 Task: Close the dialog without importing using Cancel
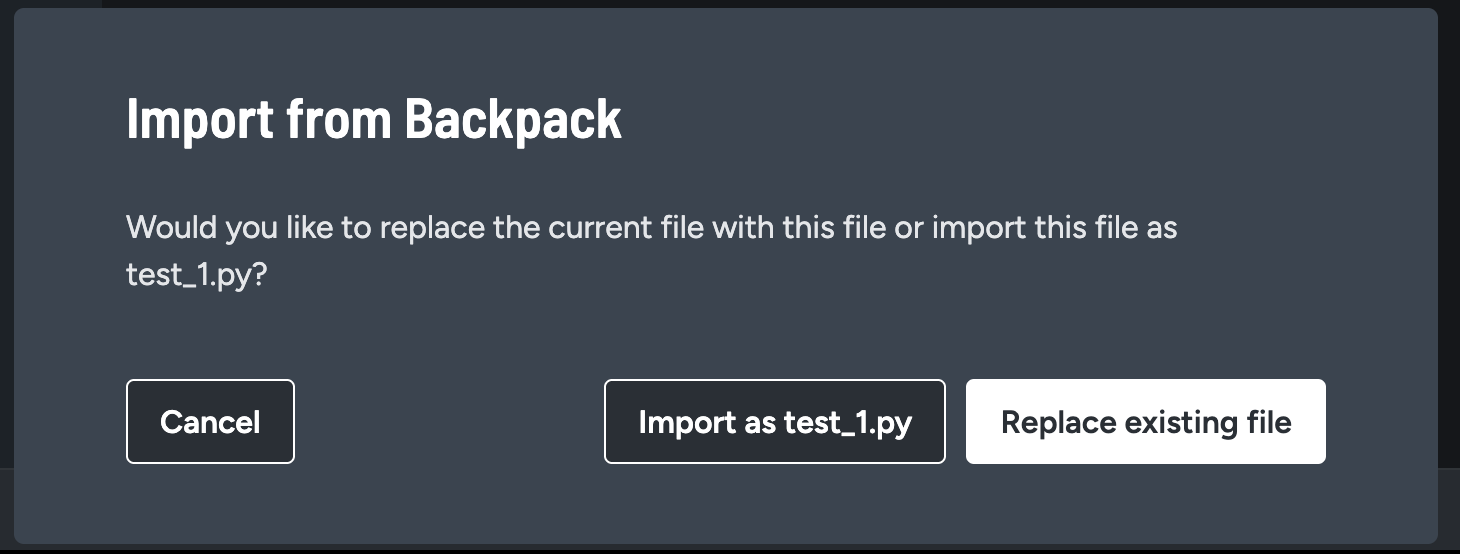click(x=210, y=422)
